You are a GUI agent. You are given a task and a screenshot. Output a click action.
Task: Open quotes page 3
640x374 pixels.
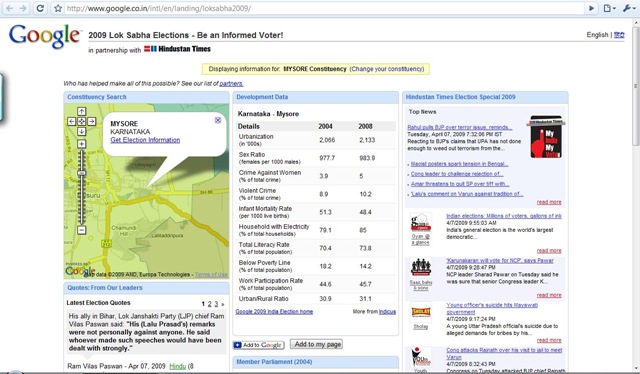[216, 304]
